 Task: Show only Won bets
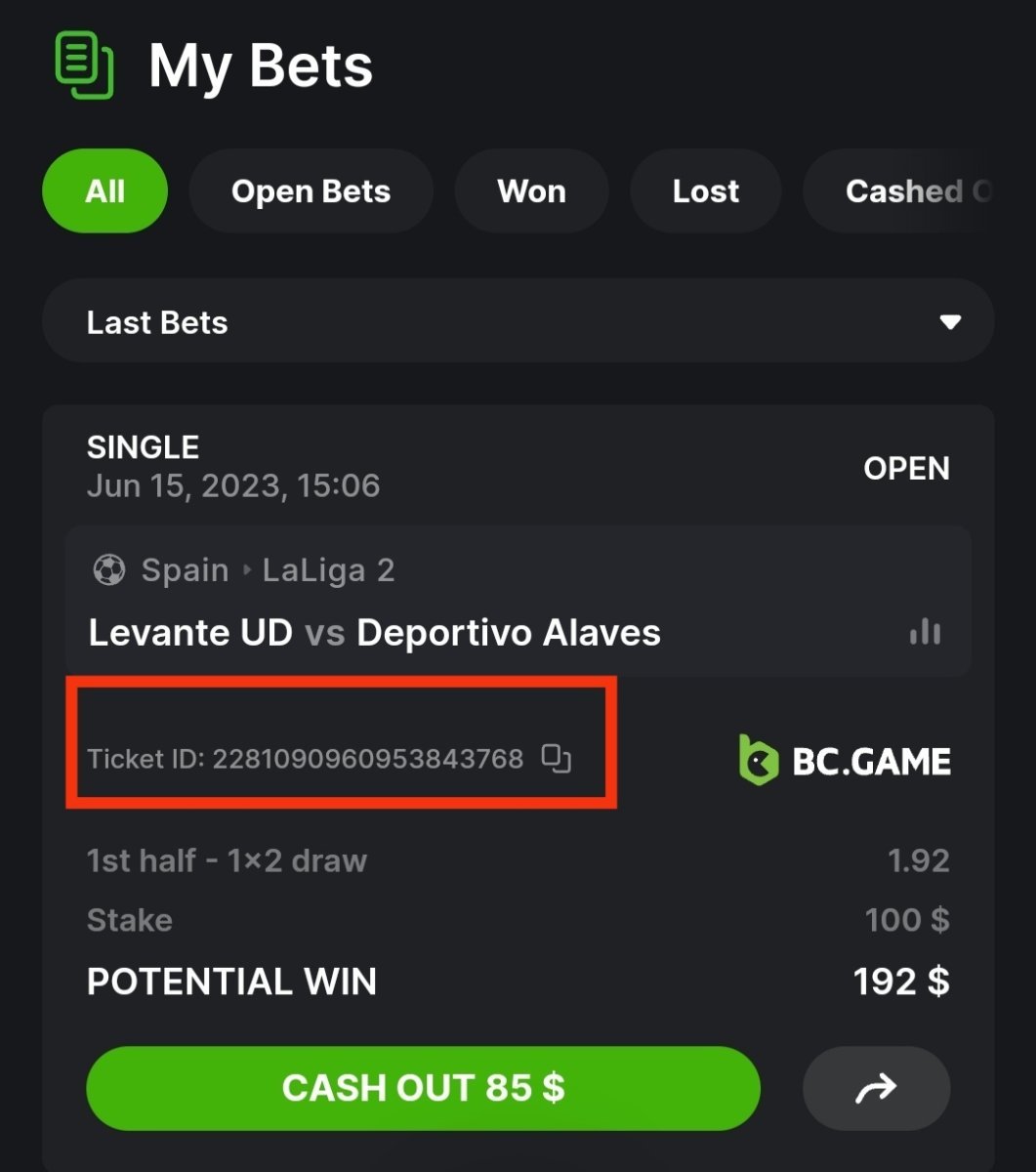[531, 191]
